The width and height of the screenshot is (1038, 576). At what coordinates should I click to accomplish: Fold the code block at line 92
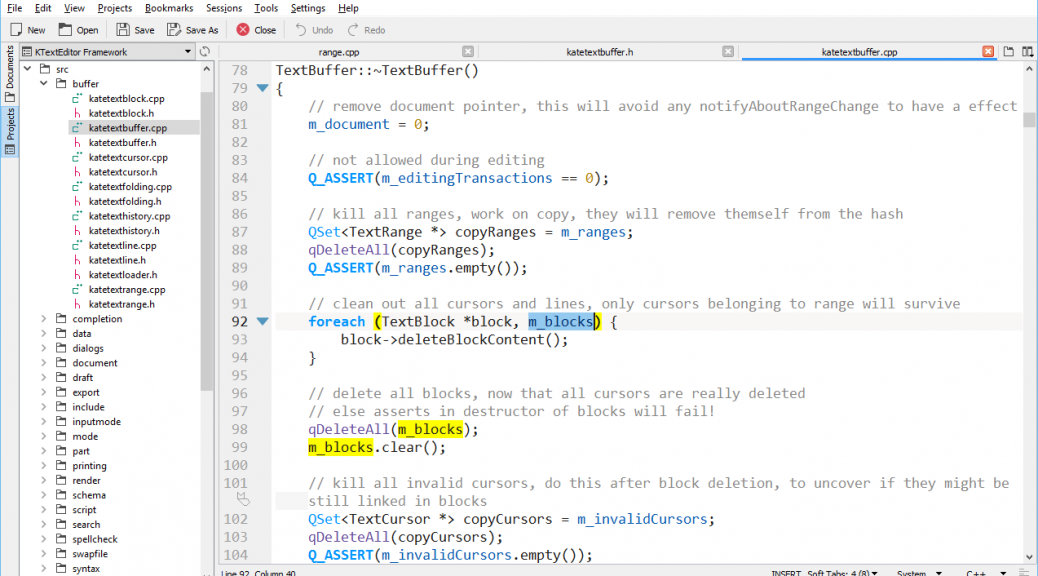coord(263,322)
